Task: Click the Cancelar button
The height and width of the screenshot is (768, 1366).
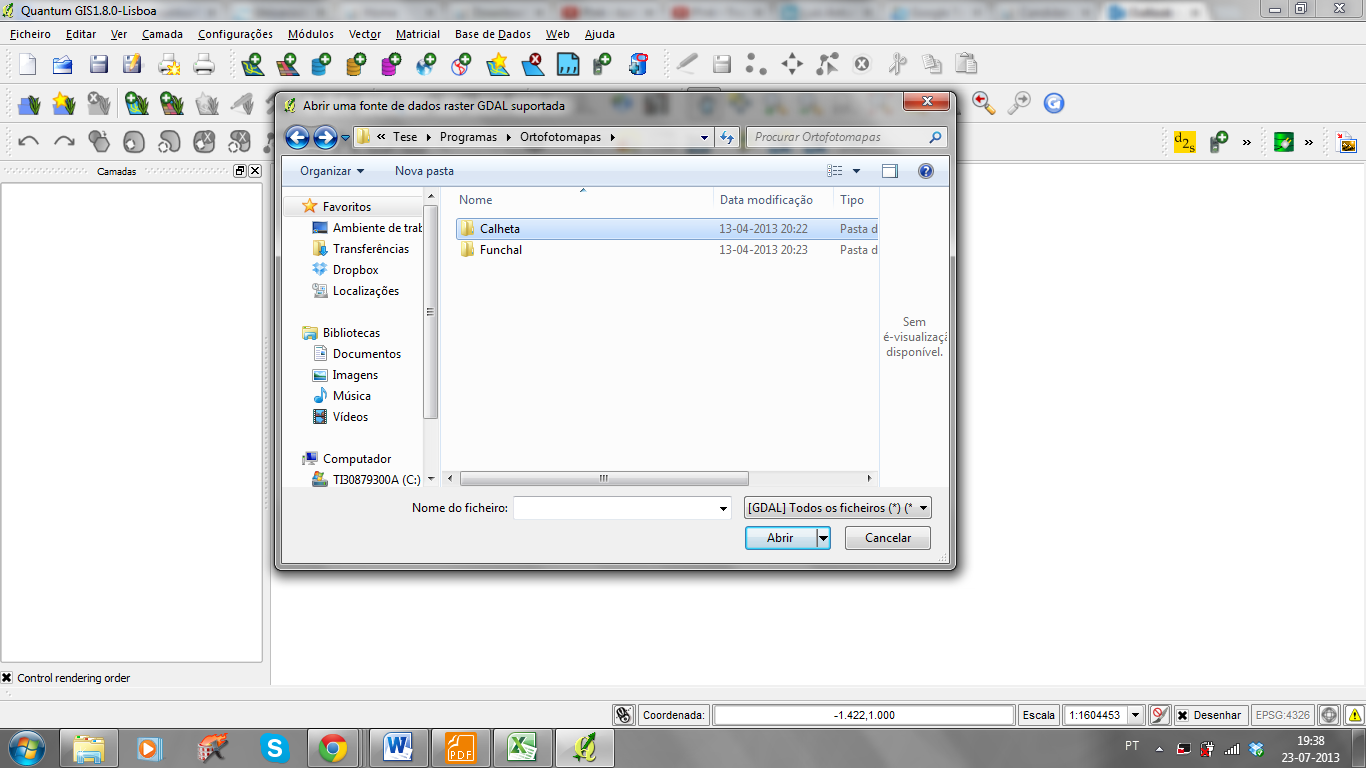Action: click(888, 538)
